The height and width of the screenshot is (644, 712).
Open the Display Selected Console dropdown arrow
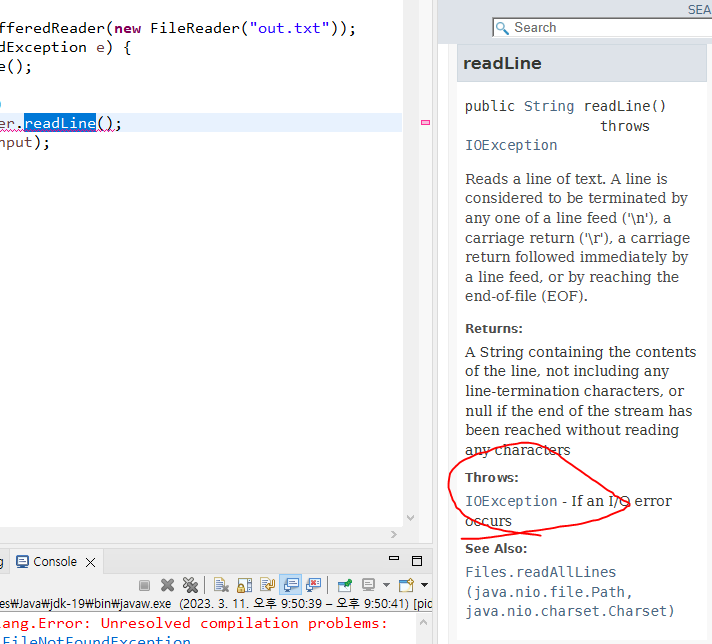point(386,585)
